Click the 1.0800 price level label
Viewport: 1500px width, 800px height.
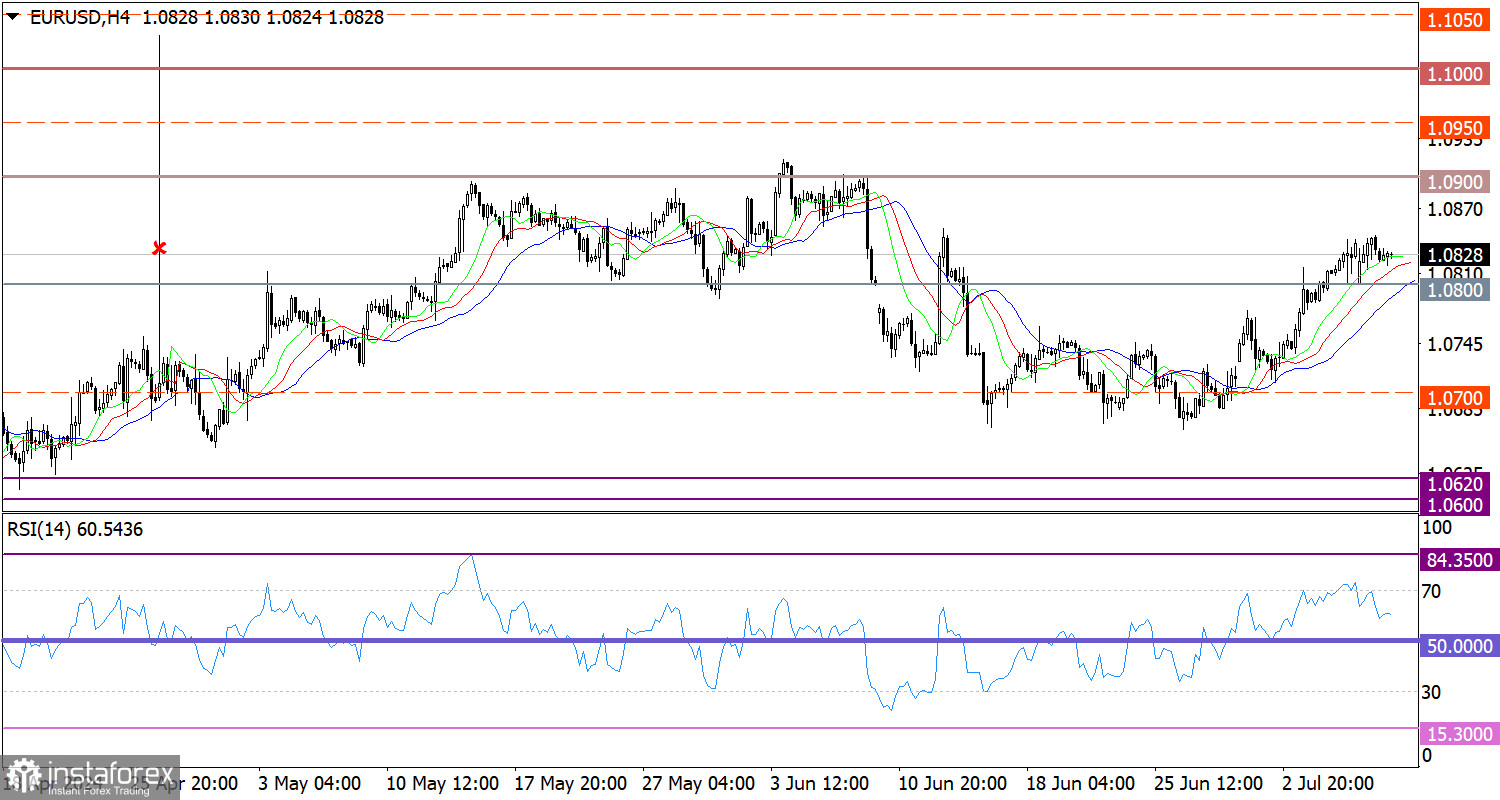click(1456, 289)
